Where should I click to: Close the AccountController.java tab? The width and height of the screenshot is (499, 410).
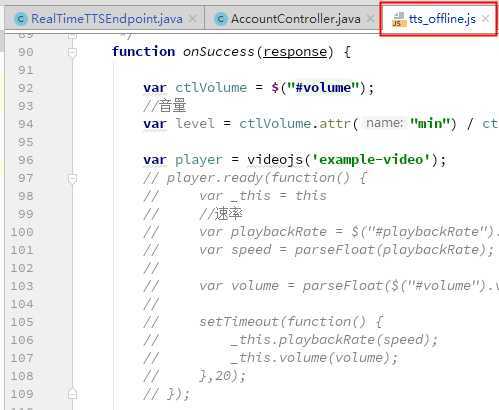pos(370,19)
